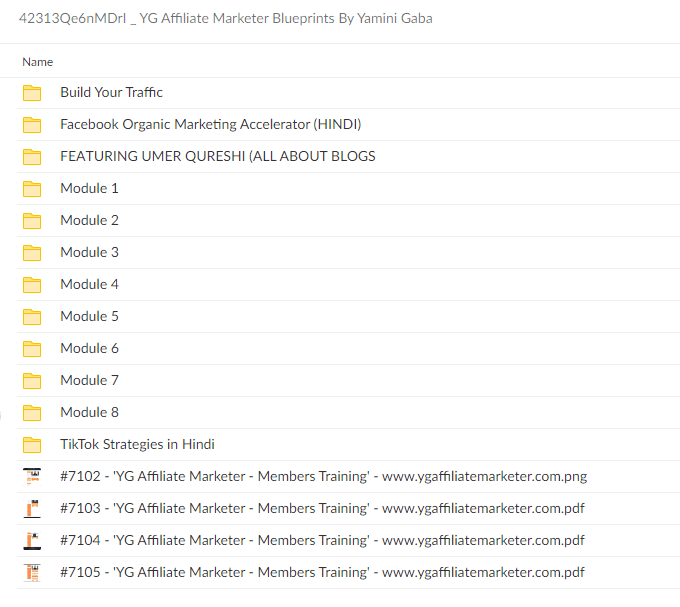Open the Module 6 folder name

tap(89, 348)
